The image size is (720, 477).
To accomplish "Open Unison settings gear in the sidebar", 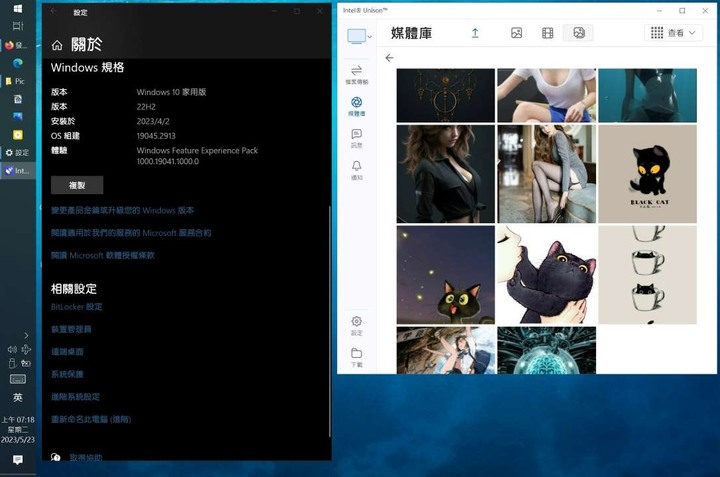I will 356,325.
